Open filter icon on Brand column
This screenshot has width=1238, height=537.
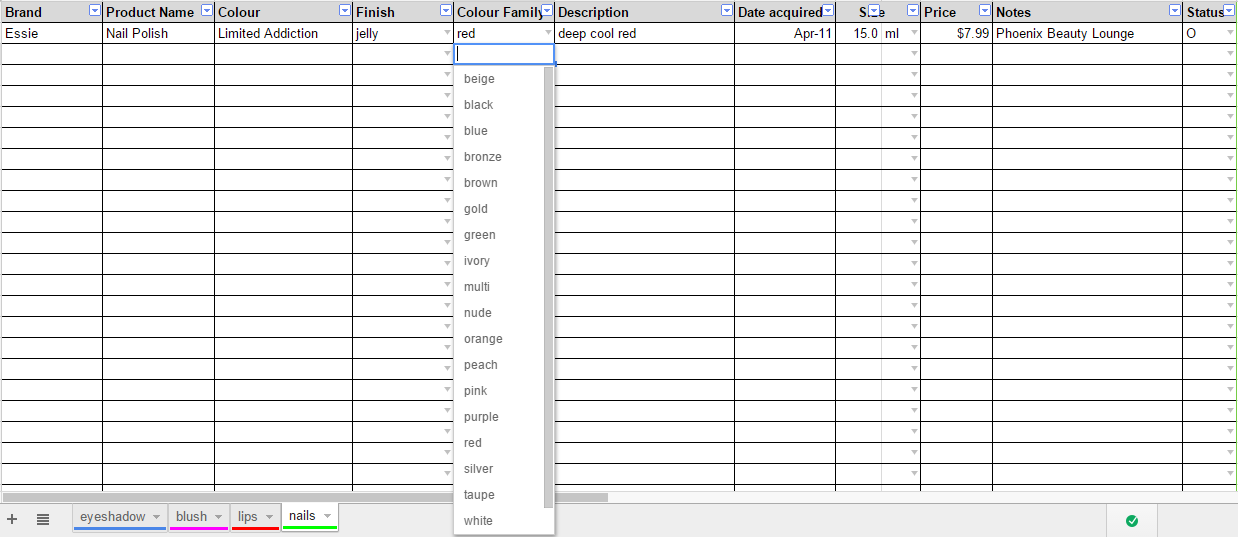pos(95,11)
